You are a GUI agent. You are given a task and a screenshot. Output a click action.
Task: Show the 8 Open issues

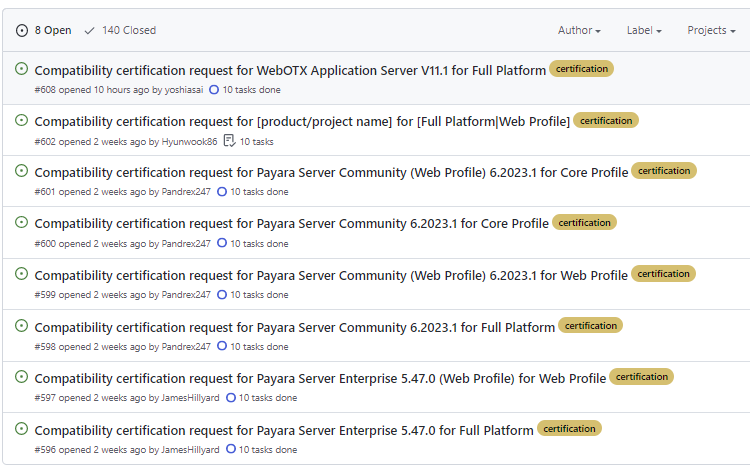[44, 30]
